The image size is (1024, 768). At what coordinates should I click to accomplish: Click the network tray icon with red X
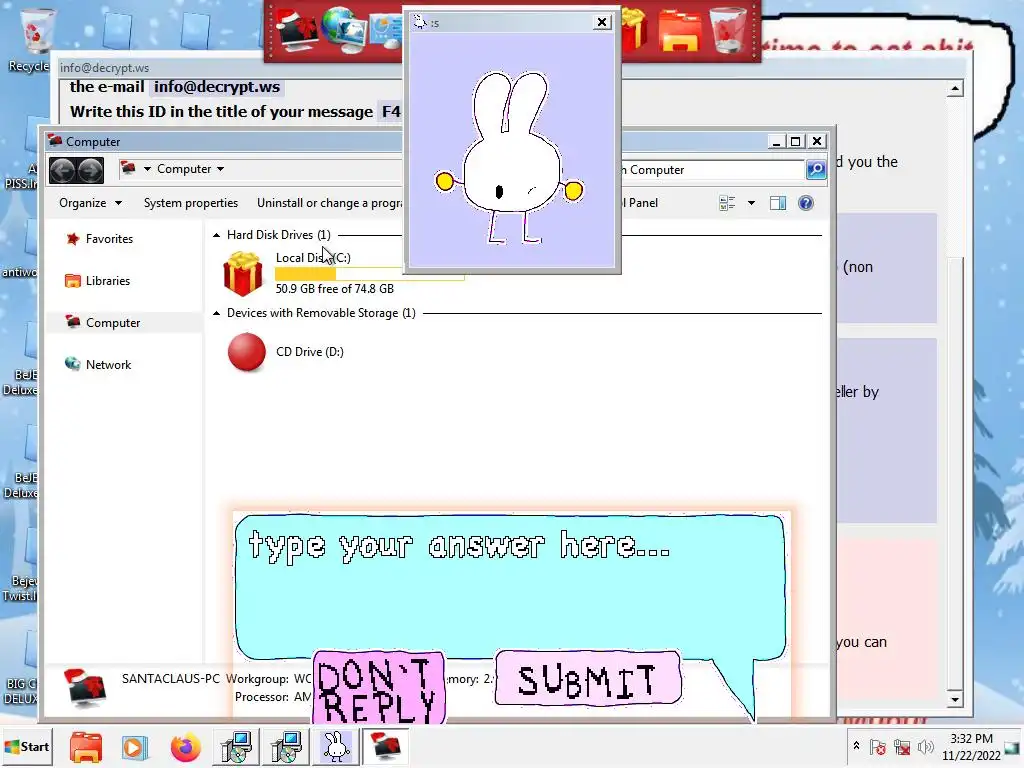(903, 746)
